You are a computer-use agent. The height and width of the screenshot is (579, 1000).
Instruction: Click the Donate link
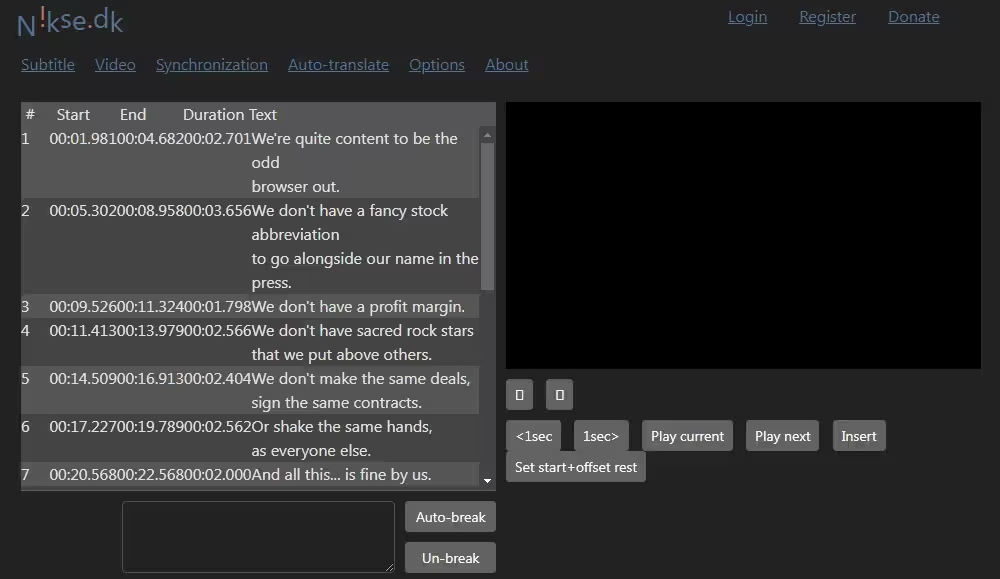pos(913,17)
